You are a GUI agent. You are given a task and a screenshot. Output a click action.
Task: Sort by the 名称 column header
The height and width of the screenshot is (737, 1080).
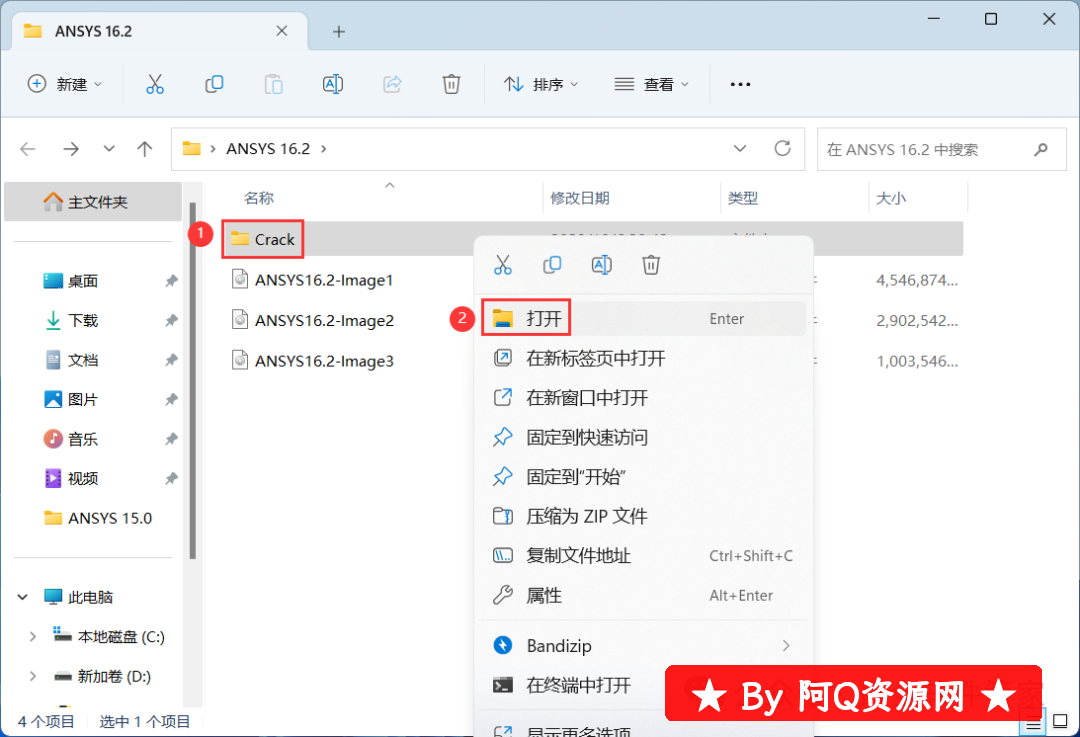pos(259,198)
